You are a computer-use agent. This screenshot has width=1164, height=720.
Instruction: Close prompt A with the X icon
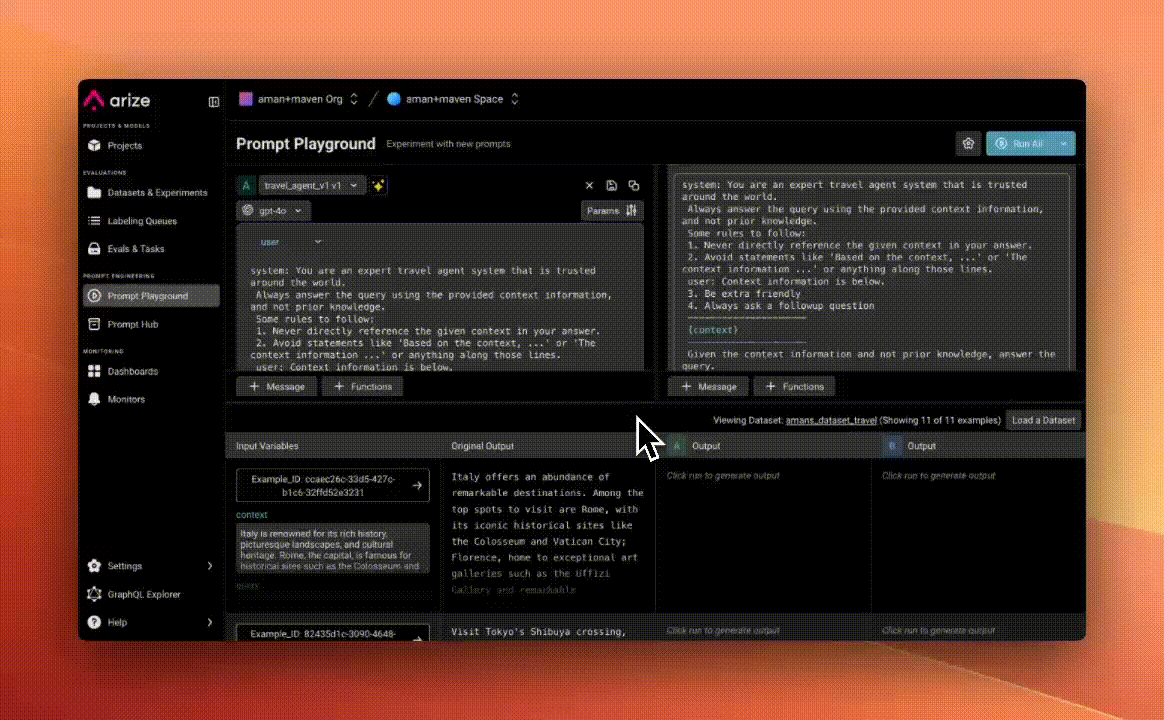click(589, 186)
